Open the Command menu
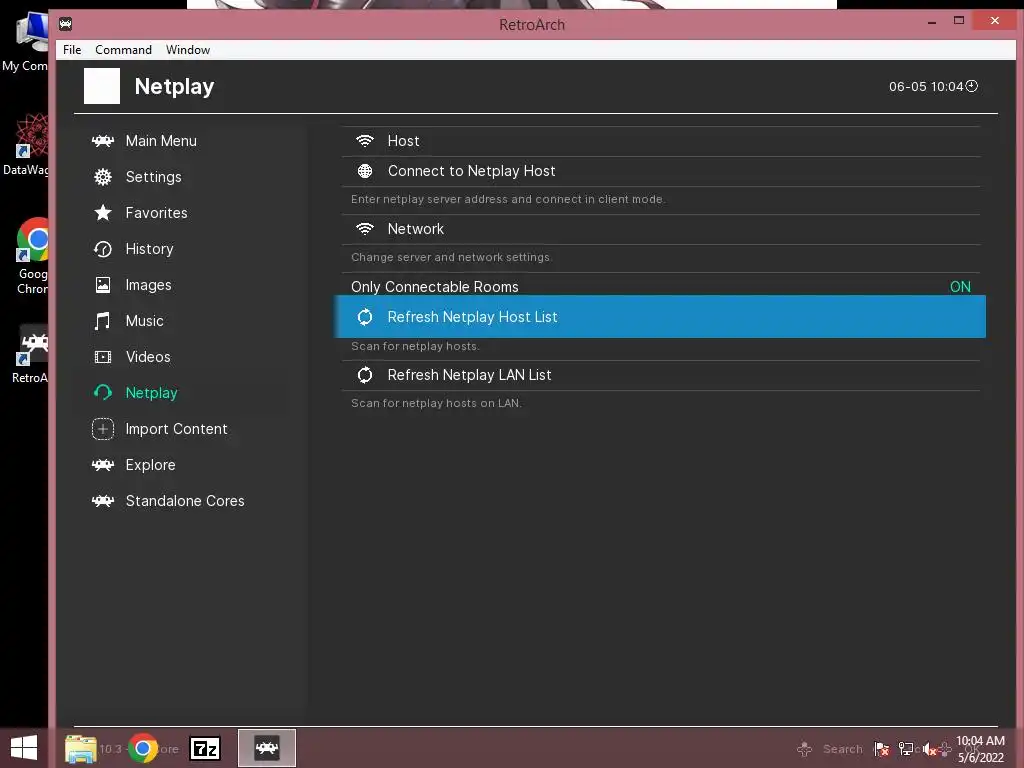Screen dimensions: 1024x768 (123, 50)
